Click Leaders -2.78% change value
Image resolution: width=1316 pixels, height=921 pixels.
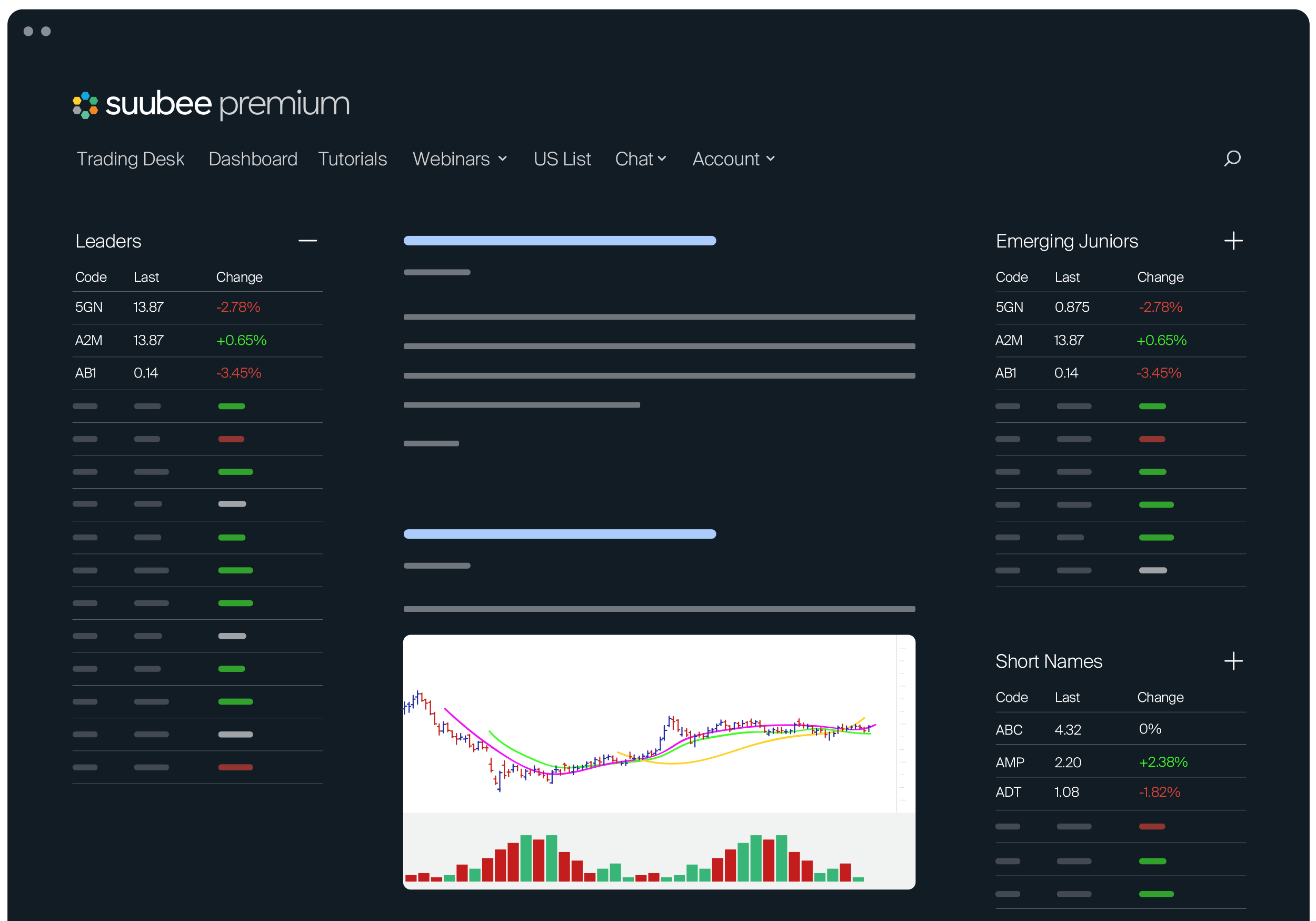pyautogui.click(x=238, y=308)
